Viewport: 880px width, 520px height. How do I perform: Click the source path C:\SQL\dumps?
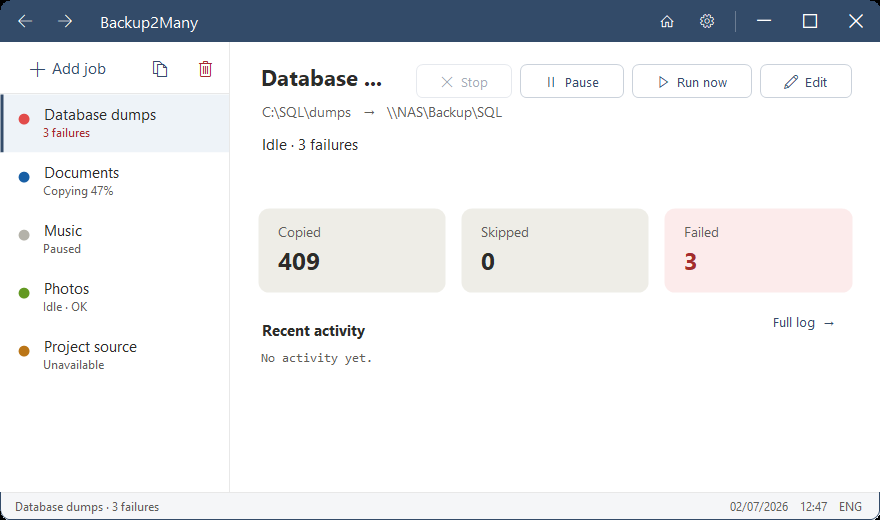pyautogui.click(x=306, y=112)
